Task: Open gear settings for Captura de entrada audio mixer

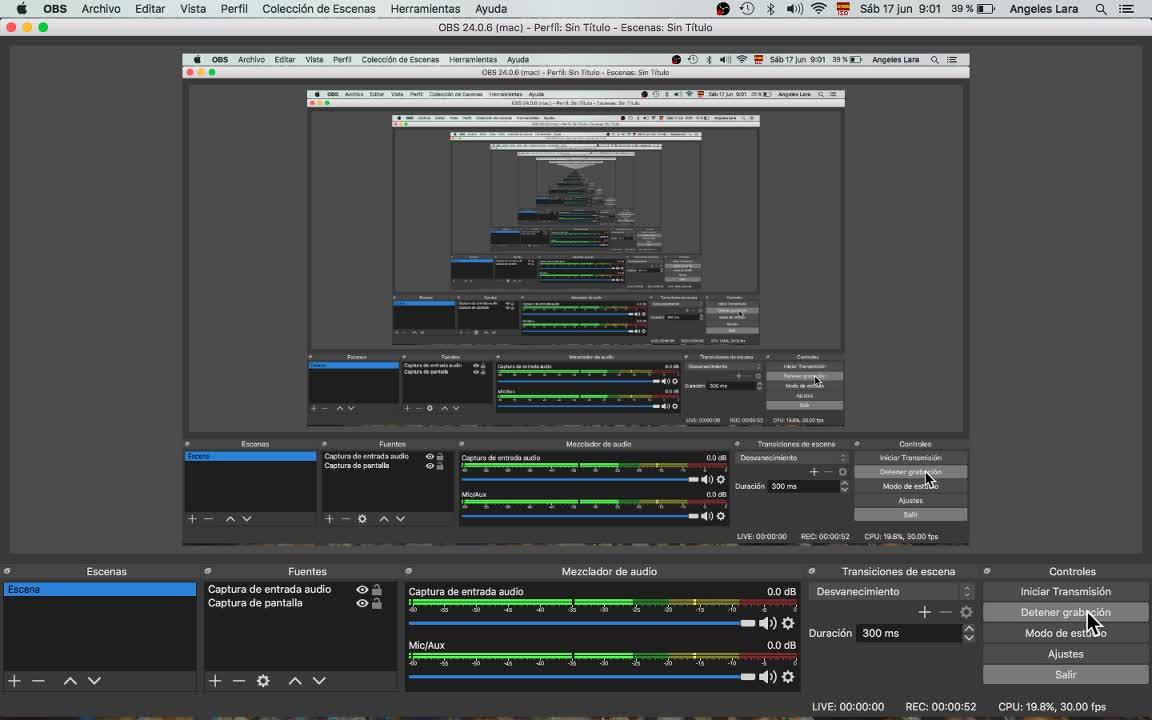Action: pyautogui.click(x=788, y=623)
